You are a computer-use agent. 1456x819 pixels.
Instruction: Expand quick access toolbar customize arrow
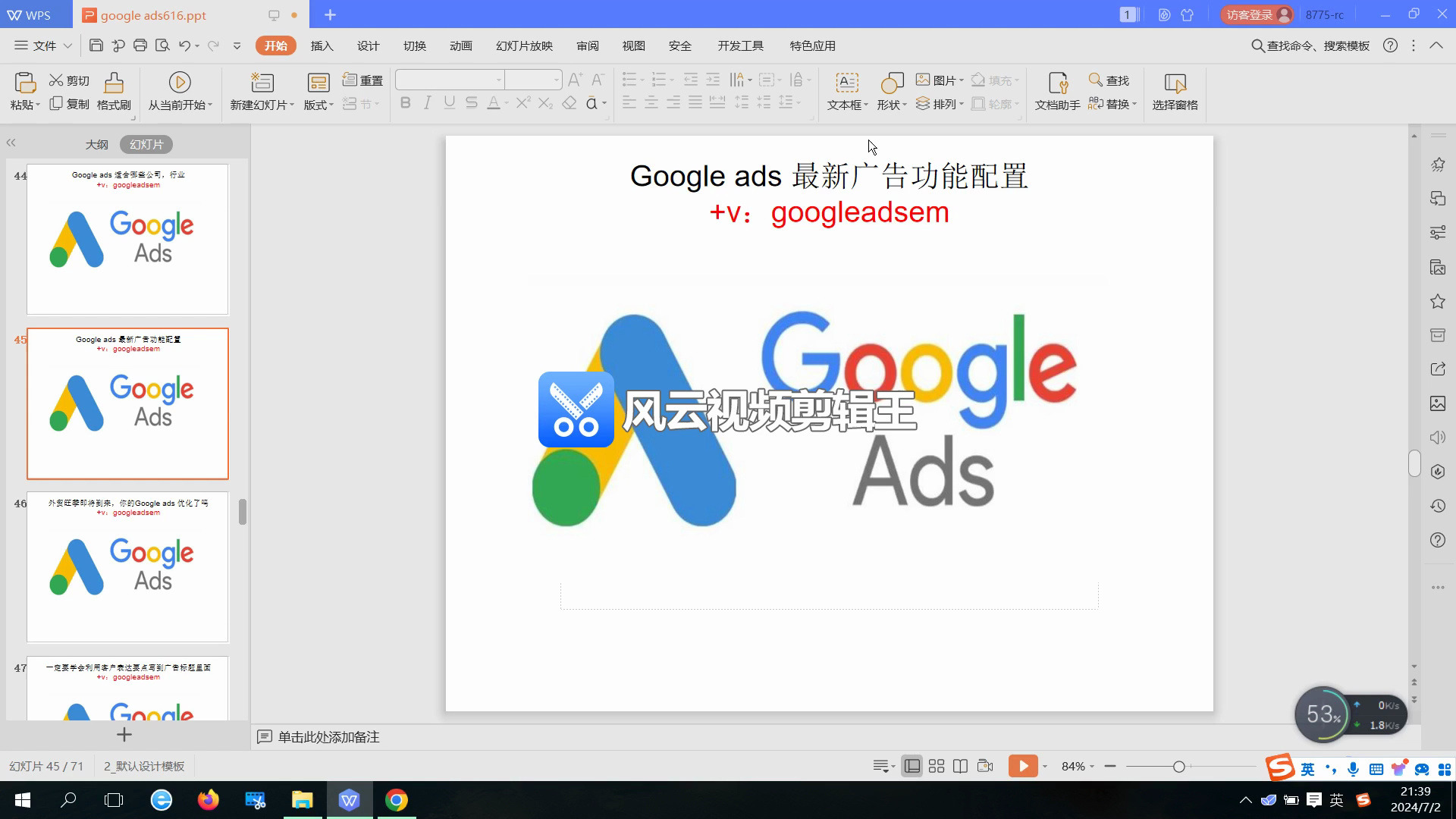pos(237,45)
